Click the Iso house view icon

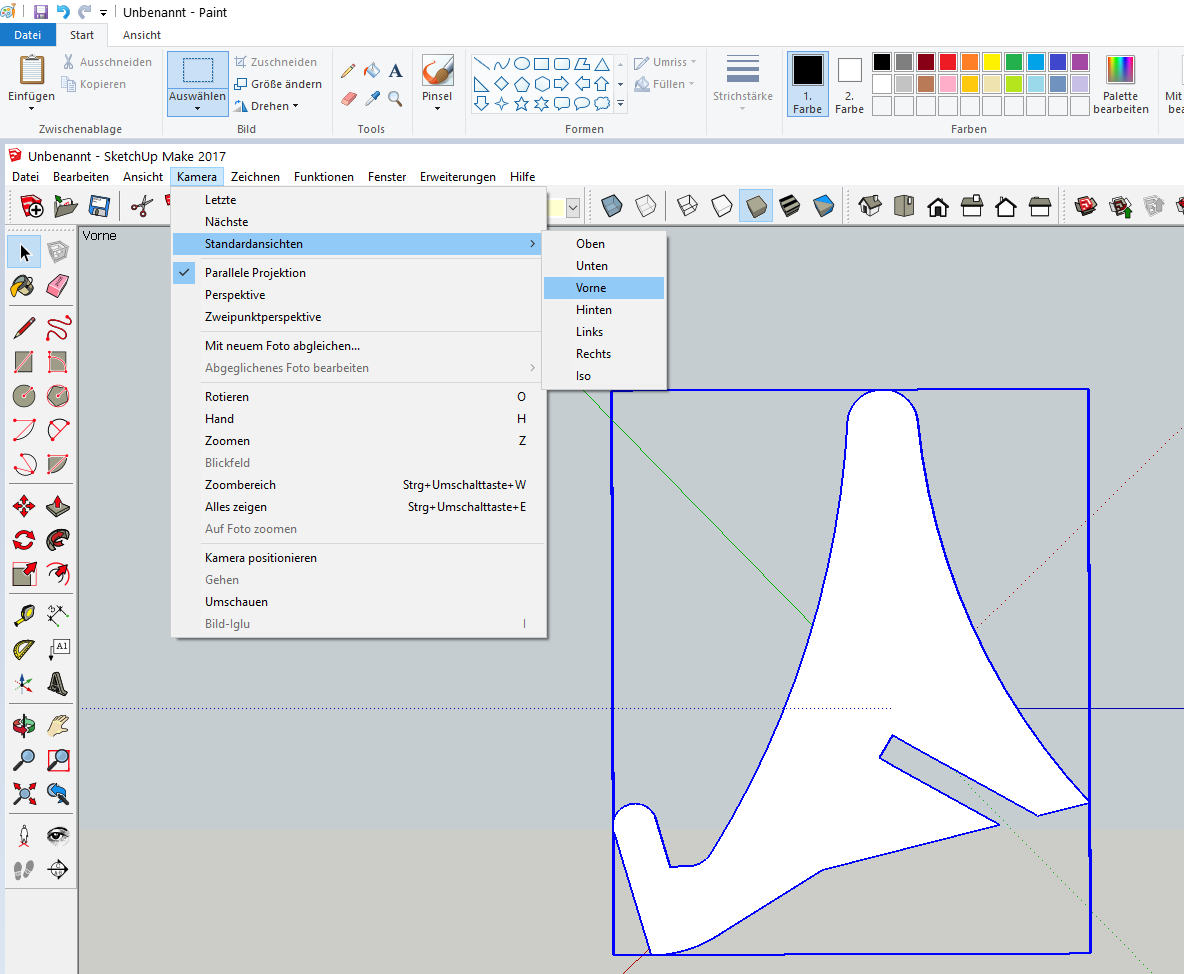[870, 206]
